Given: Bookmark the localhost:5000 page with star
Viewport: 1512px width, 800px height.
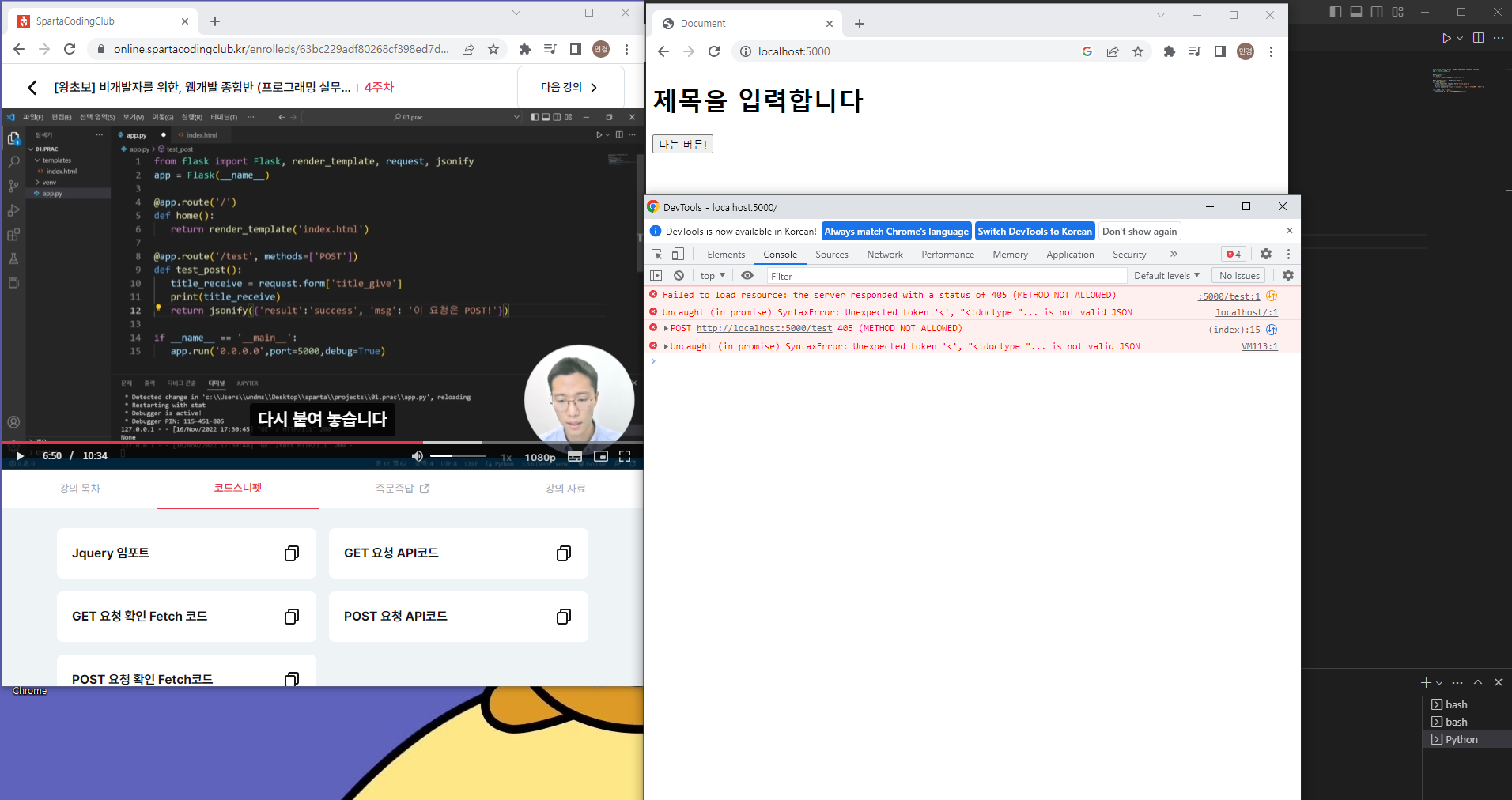Looking at the screenshot, I should [x=1138, y=51].
